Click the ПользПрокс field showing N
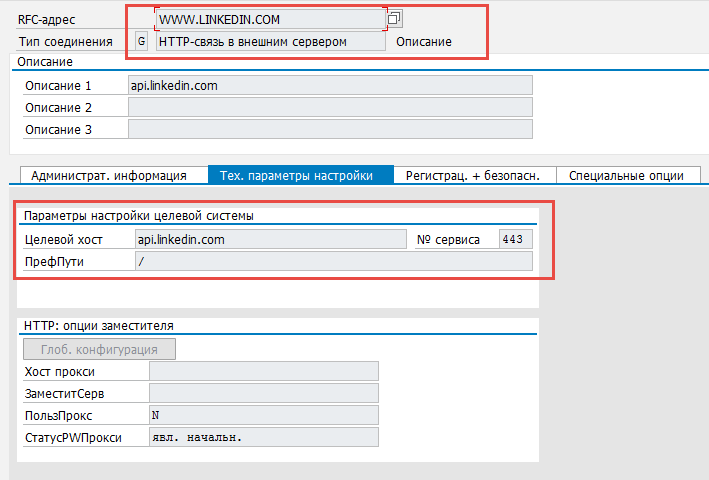 coord(264,415)
